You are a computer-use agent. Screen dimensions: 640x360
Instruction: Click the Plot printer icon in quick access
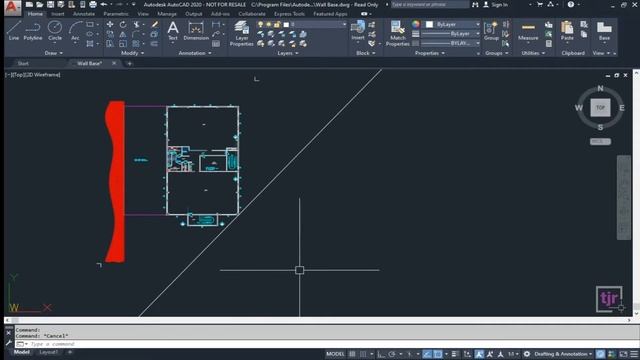tap(93, 4)
